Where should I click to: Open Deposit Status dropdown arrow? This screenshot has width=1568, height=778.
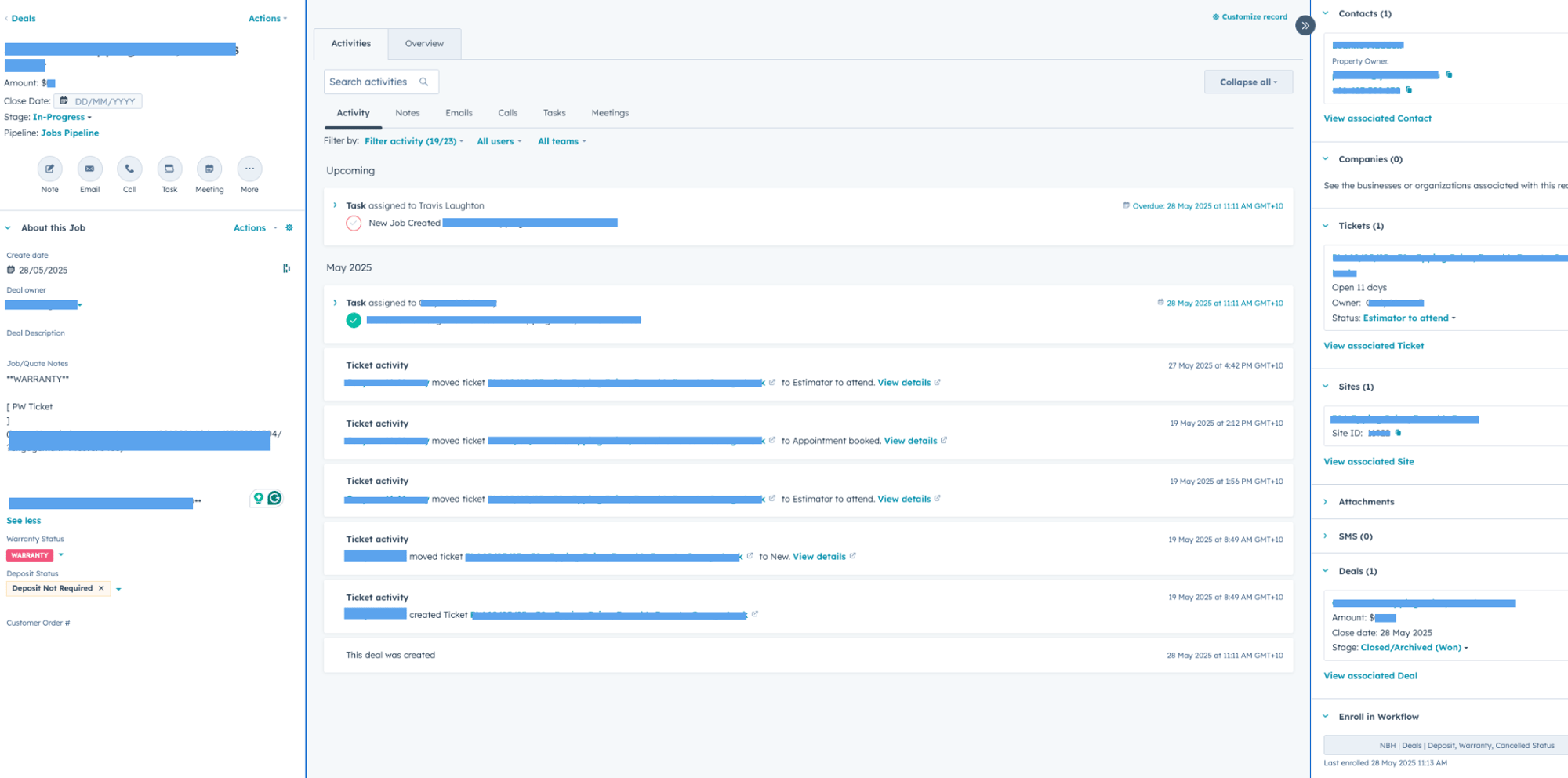coord(118,589)
